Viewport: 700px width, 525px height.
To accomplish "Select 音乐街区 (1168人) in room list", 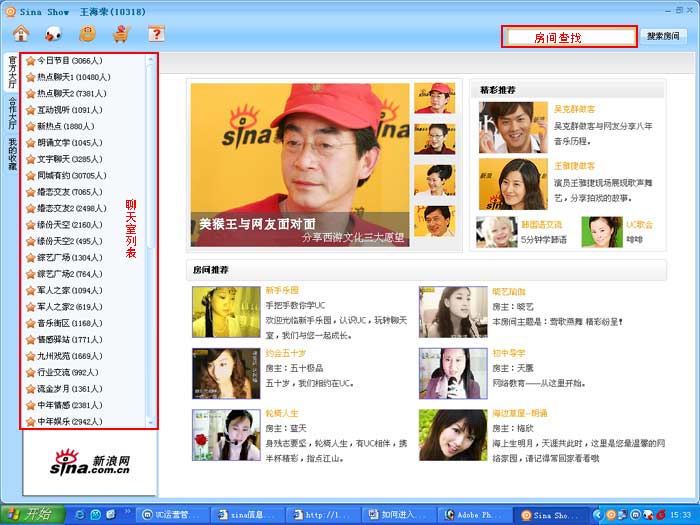I will tap(70, 323).
